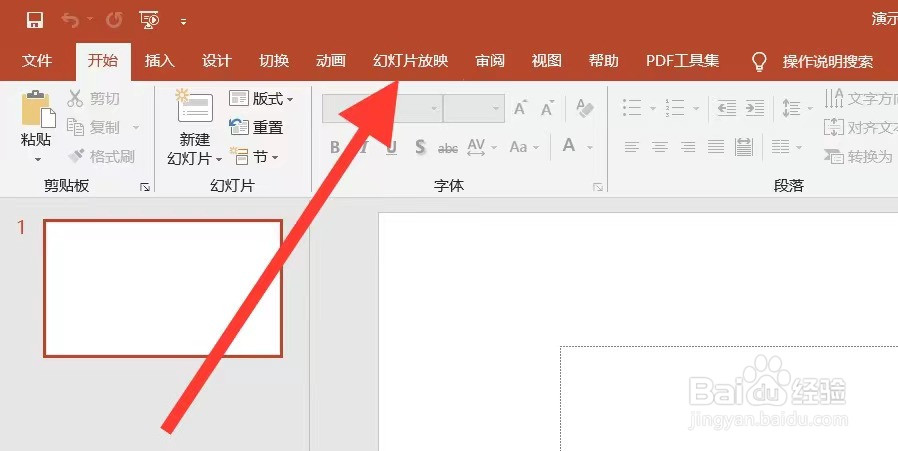Toggle strikethrough abc button

[x=448, y=148]
